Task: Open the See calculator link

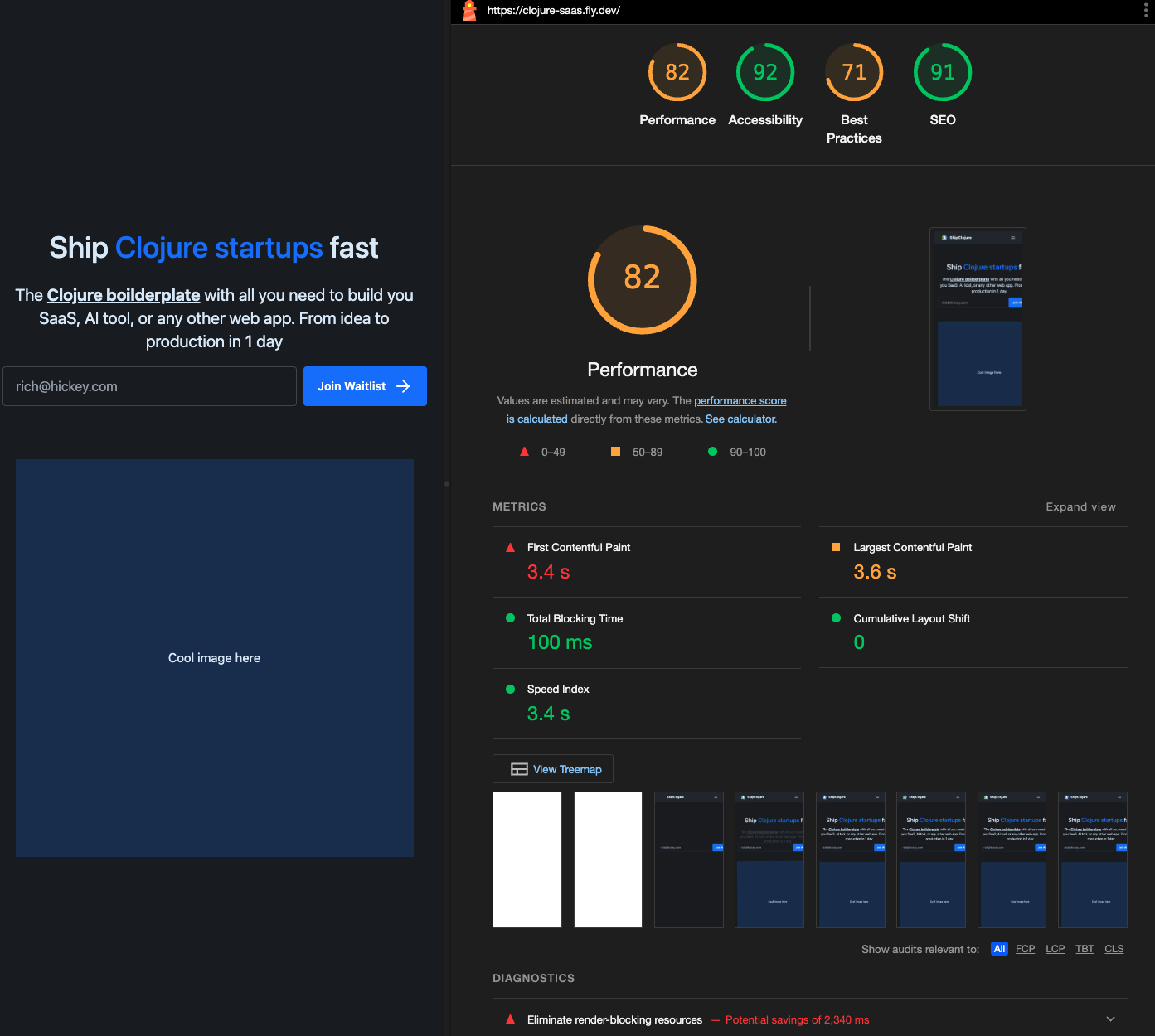Action: (741, 419)
